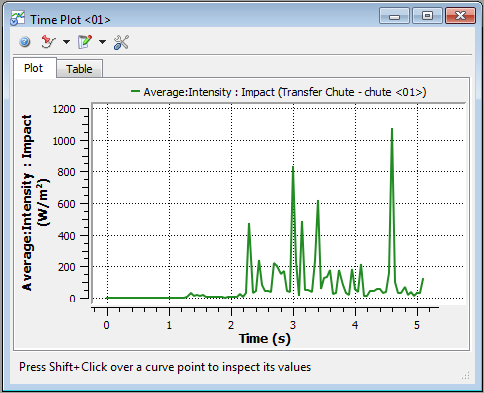Click y-axis value 600

(66, 204)
